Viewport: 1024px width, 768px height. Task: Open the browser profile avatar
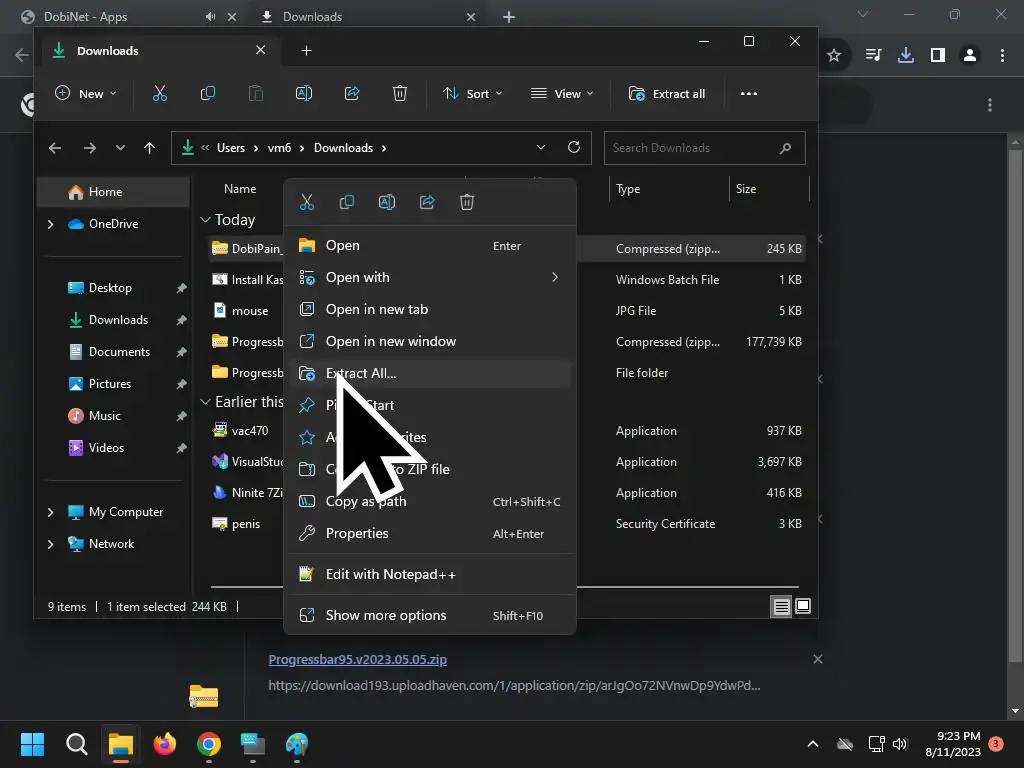coord(970,56)
